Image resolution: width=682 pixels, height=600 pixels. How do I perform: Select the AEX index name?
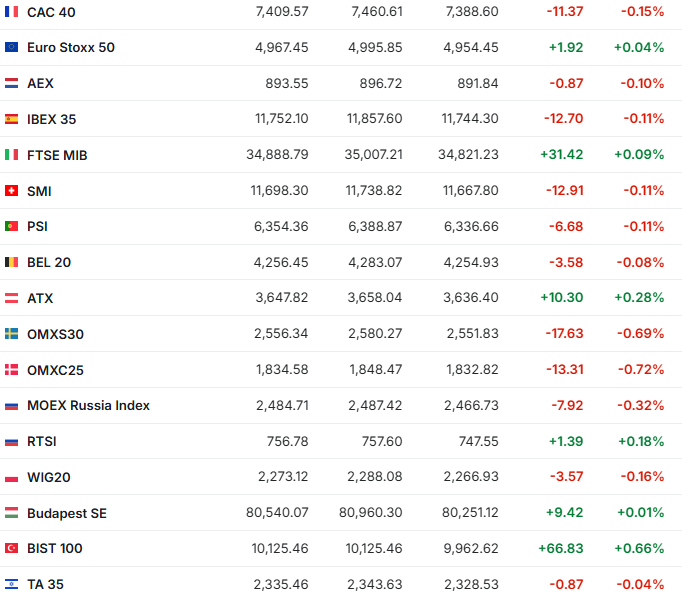[40, 83]
